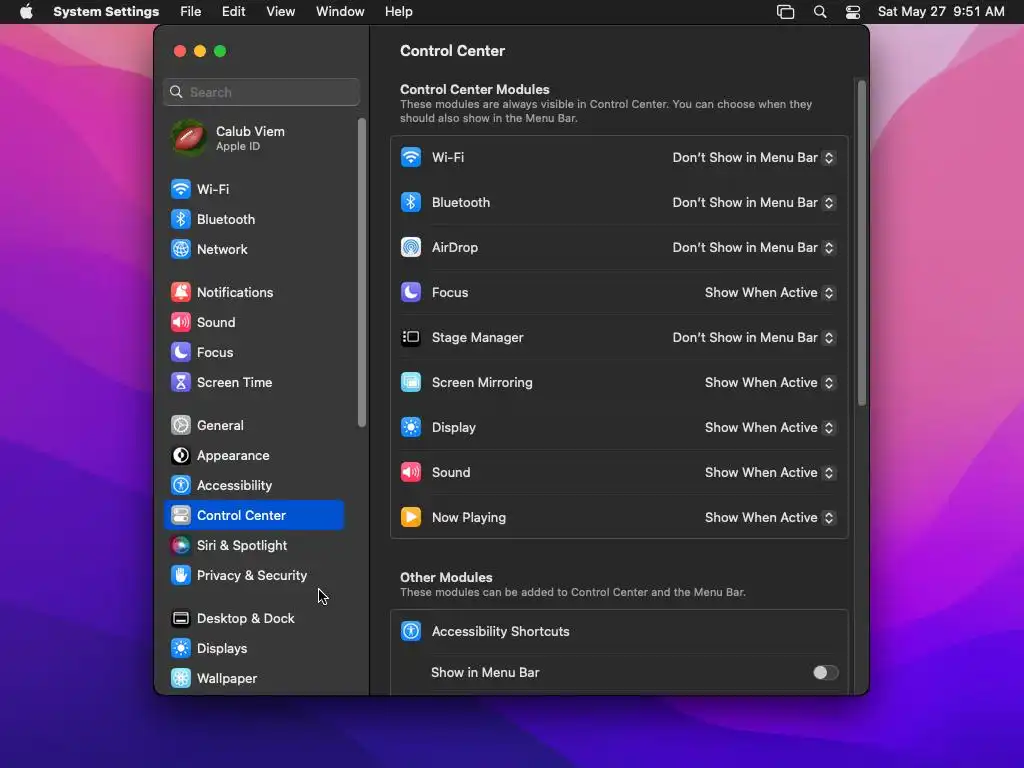Open the Display Show When Active dropdown
Viewport: 1024px width, 768px height.
point(770,428)
